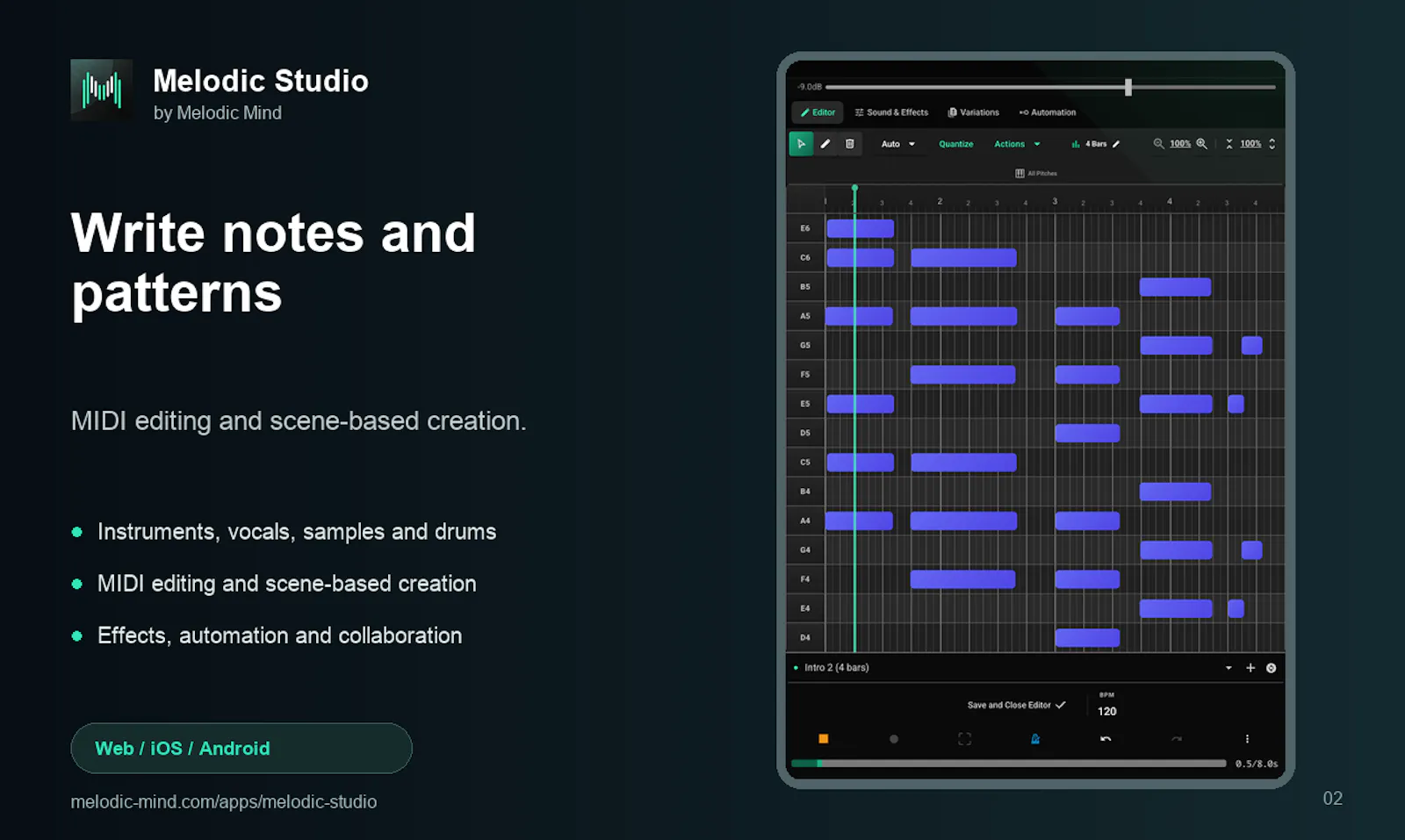Select the D4 piano key label
Screen dimensions: 1405x840
click(805, 638)
